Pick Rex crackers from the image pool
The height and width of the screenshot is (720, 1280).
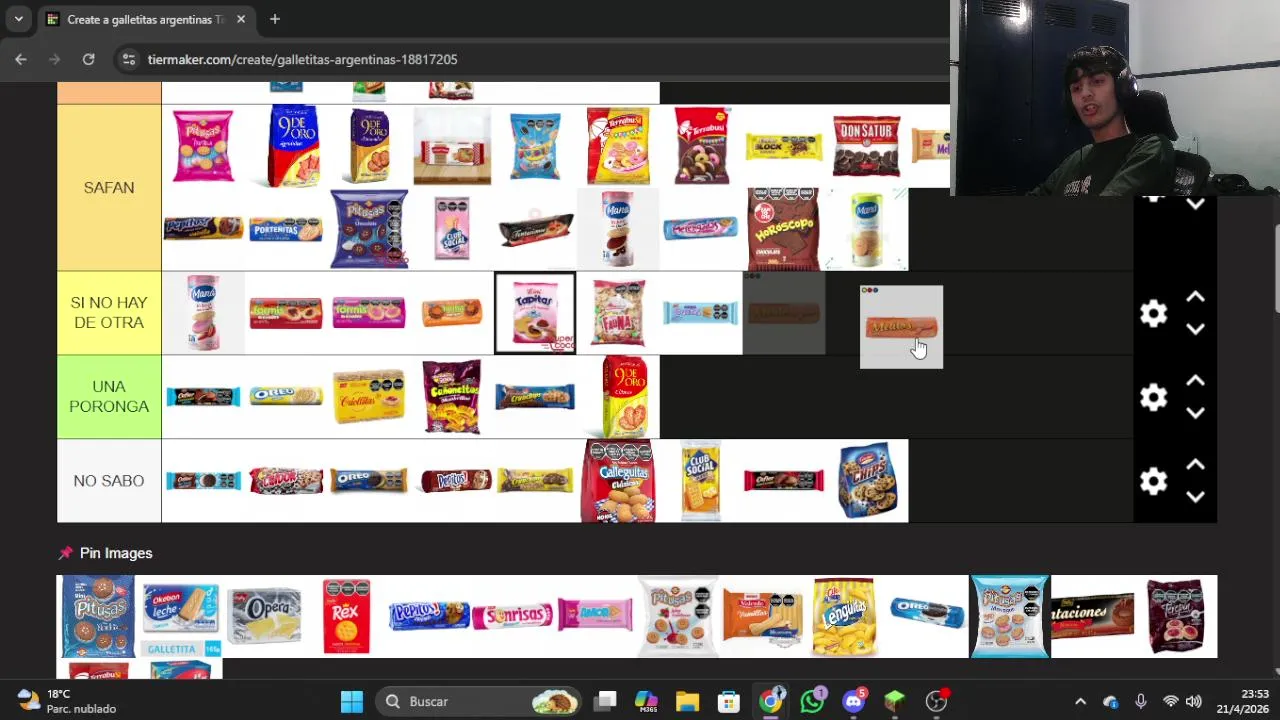(346, 616)
